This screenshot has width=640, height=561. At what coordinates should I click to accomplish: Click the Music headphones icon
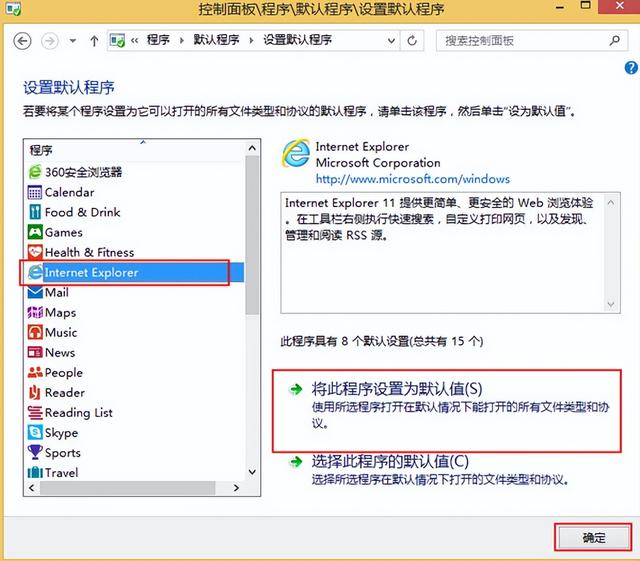pyautogui.click(x=35, y=332)
